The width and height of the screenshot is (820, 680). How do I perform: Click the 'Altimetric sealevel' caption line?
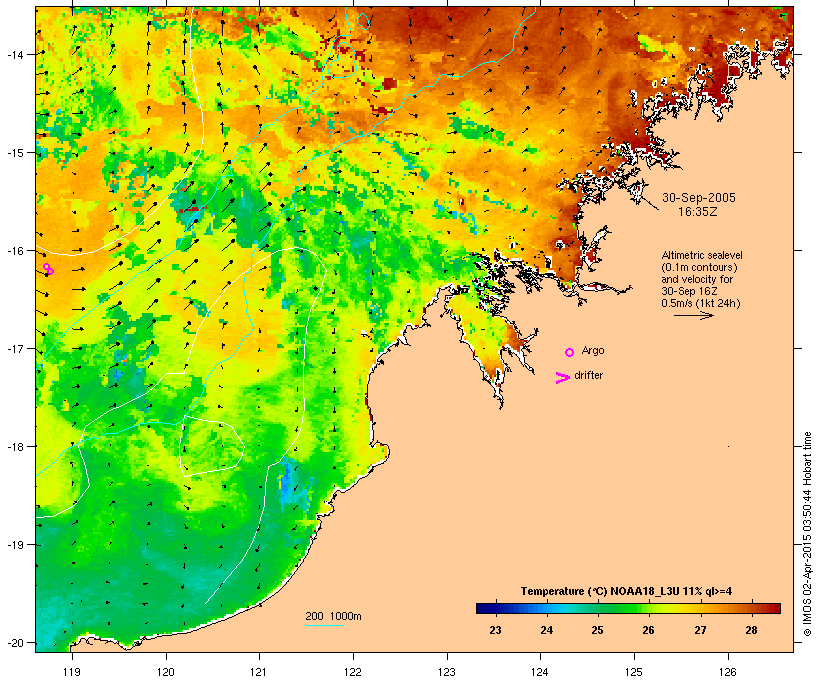tap(702, 255)
